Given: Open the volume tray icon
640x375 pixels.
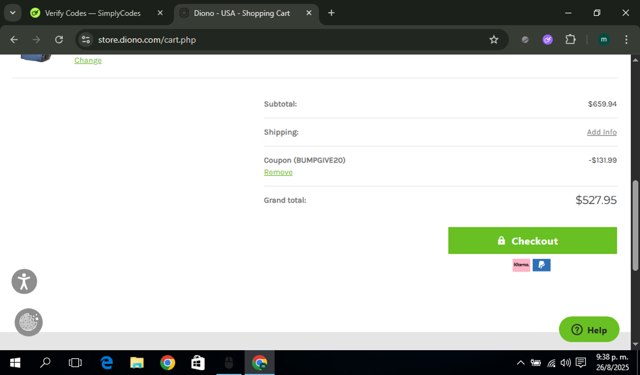Looking at the screenshot, I should [x=566, y=362].
